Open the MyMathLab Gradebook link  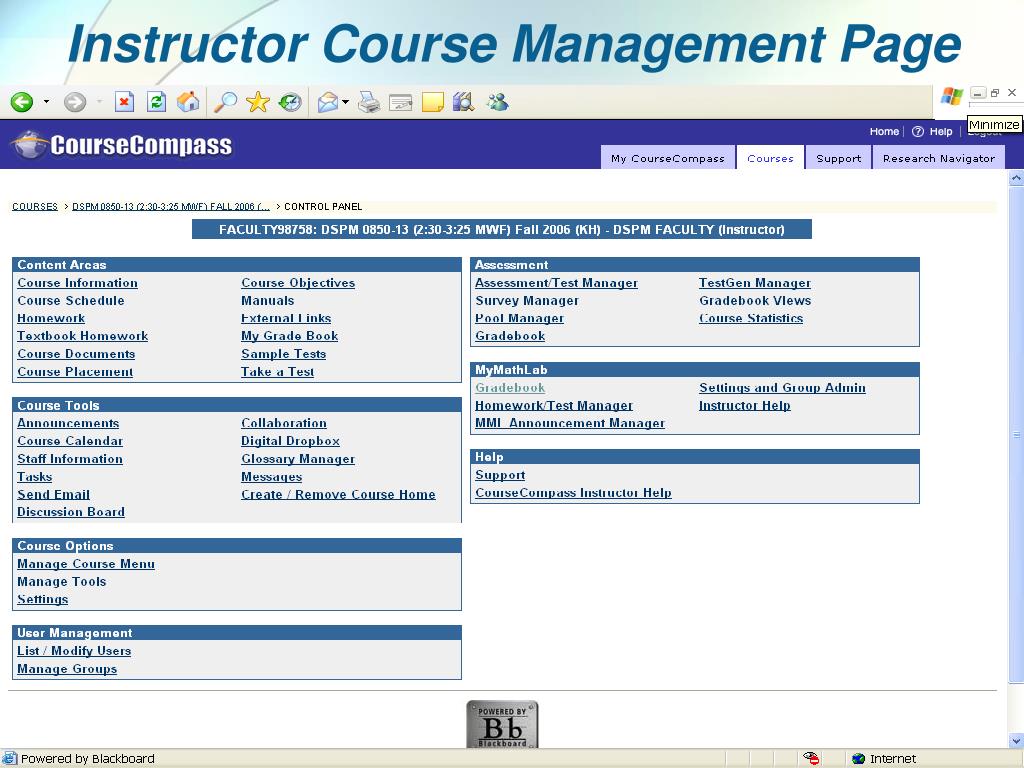click(x=509, y=388)
